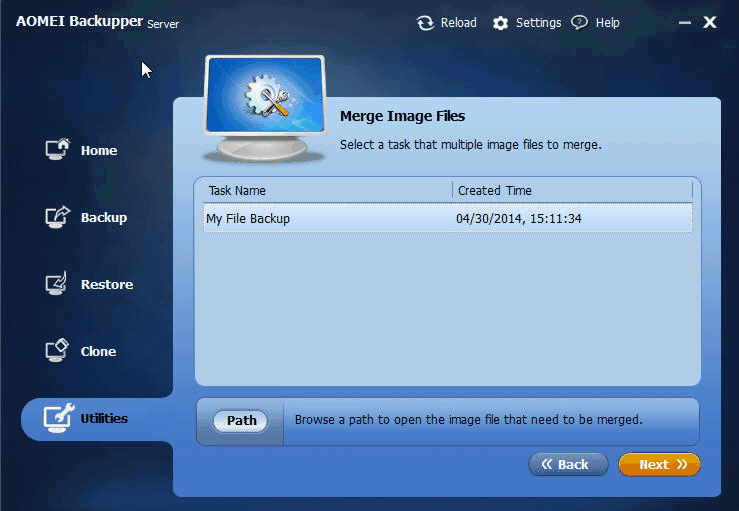Click the Reload text link
The width and height of the screenshot is (739, 511).
tap(458, 23)
